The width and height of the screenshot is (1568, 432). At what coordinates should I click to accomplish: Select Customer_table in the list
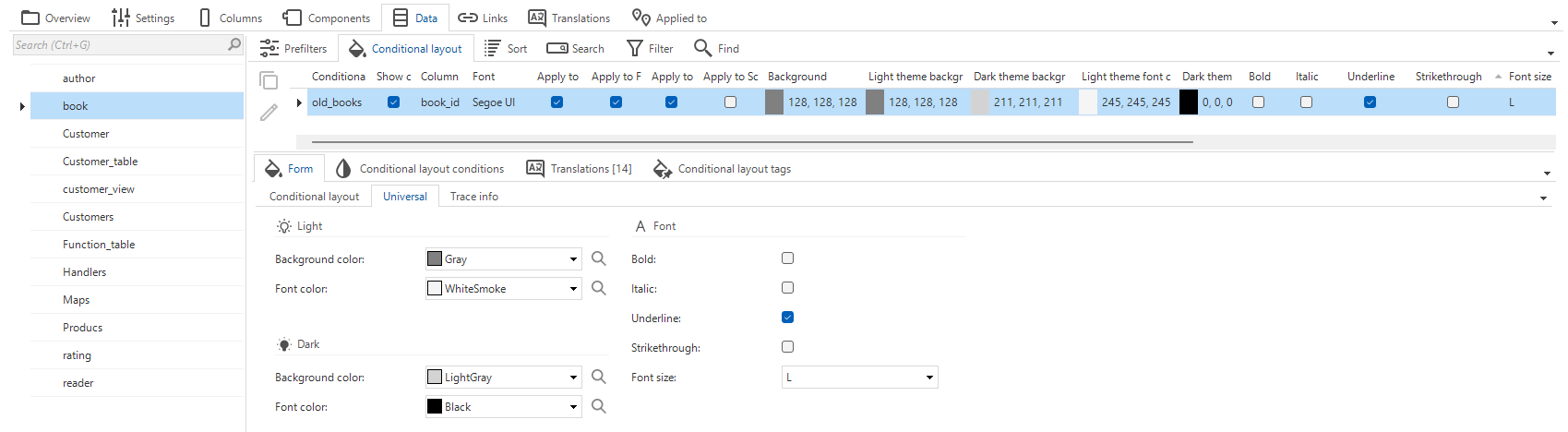pos(137,162)
